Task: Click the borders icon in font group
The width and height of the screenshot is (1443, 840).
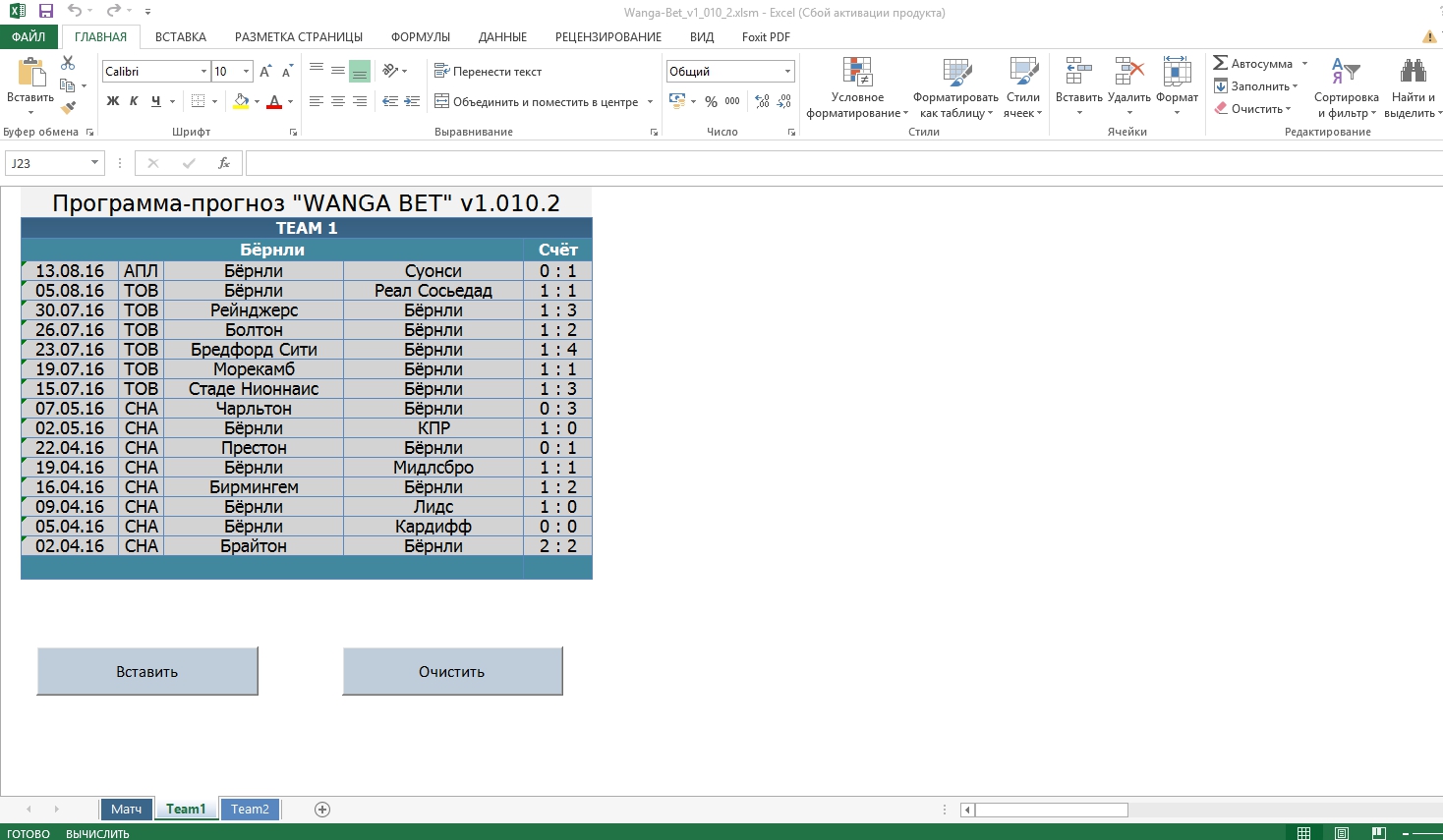Action: click(x=199, y=101)
